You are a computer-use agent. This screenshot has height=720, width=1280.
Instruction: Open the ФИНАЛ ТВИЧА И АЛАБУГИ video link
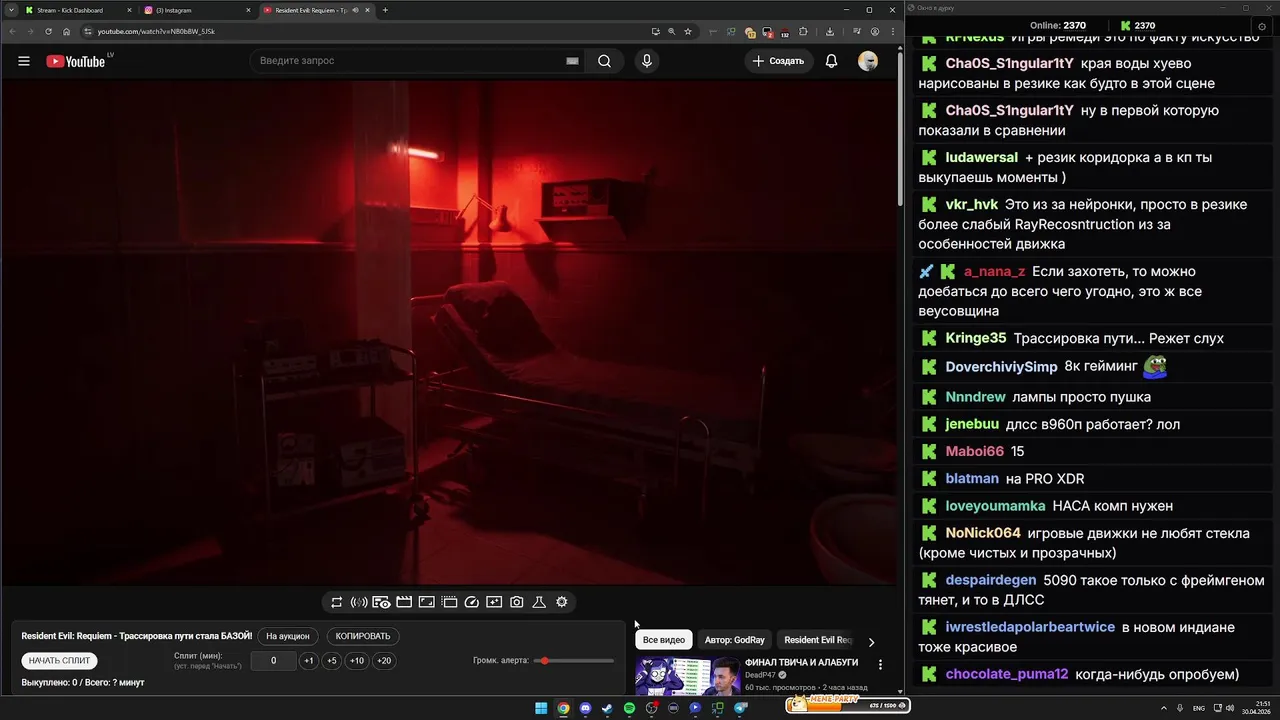point(801,663)
